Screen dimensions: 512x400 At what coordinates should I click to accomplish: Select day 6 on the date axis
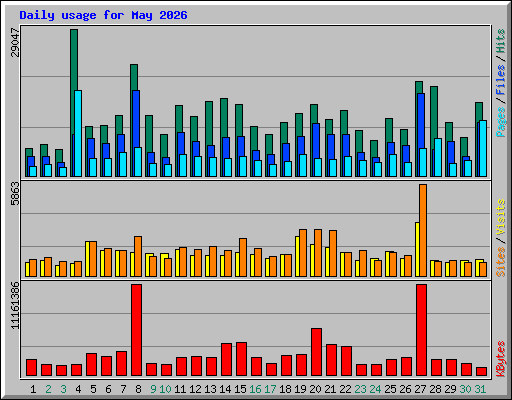point(108,389)
